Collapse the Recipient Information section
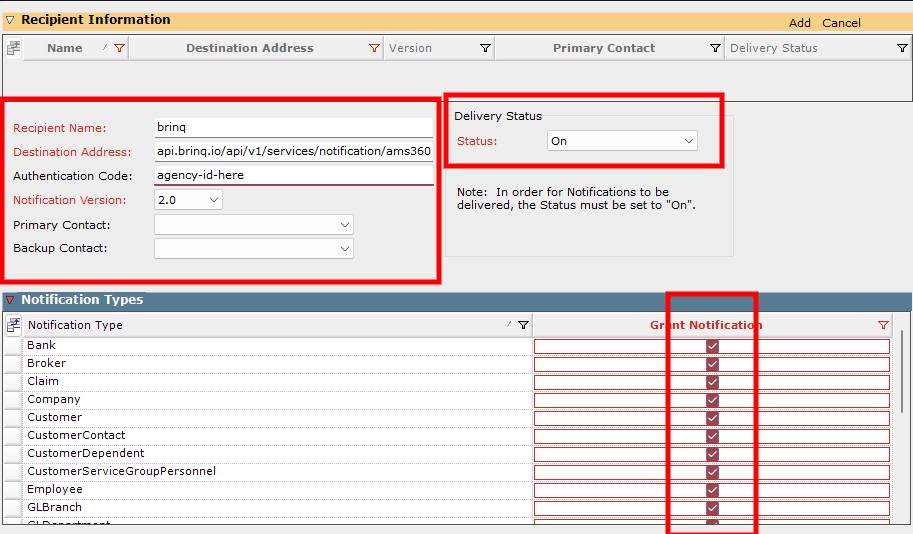 pyautogui.click(x=10, y=20)
